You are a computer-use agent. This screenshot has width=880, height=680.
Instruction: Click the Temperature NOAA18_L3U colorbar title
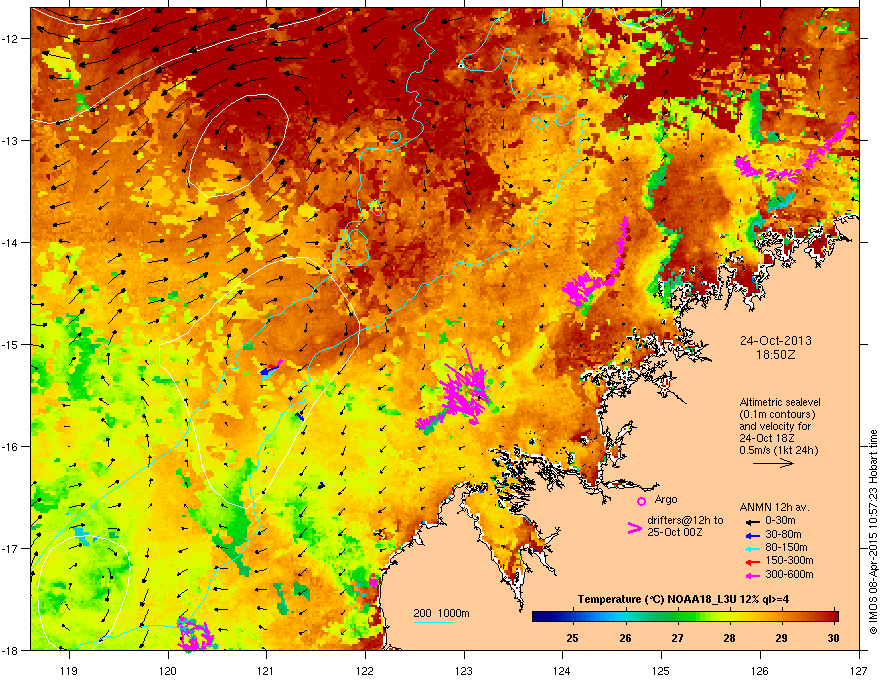[x=683, y=599]
